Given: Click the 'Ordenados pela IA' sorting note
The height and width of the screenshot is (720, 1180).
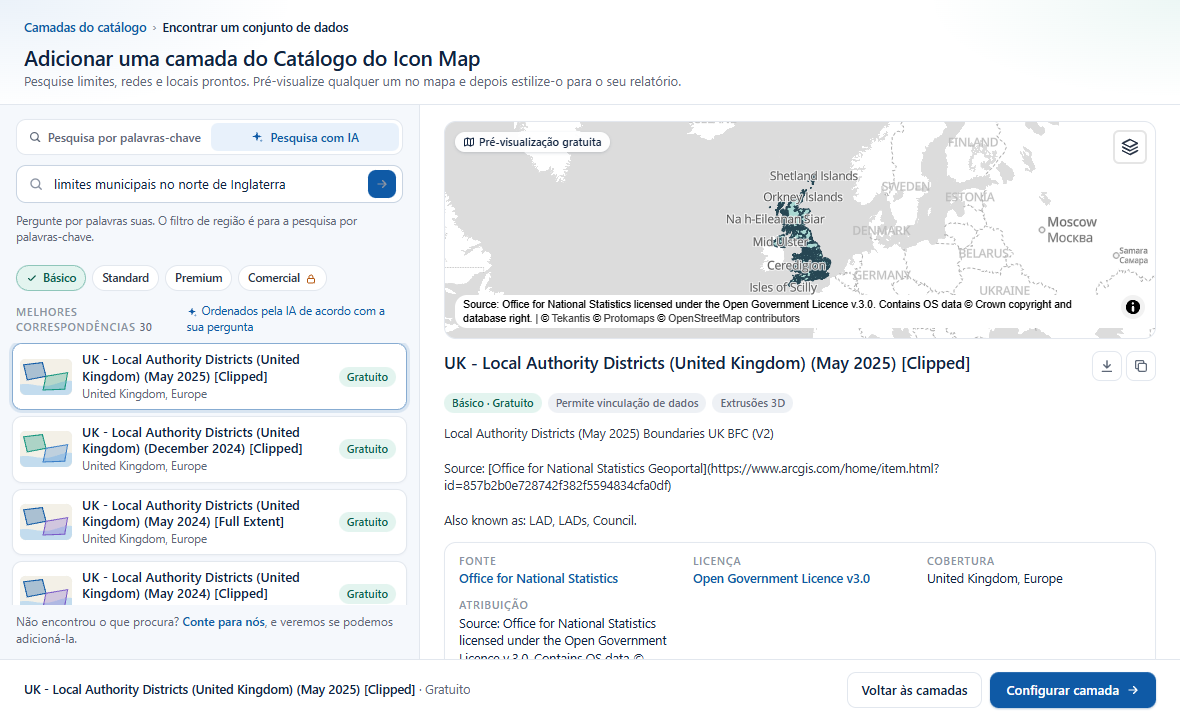Looking at the screenshot, I should (x=286, y=319).
